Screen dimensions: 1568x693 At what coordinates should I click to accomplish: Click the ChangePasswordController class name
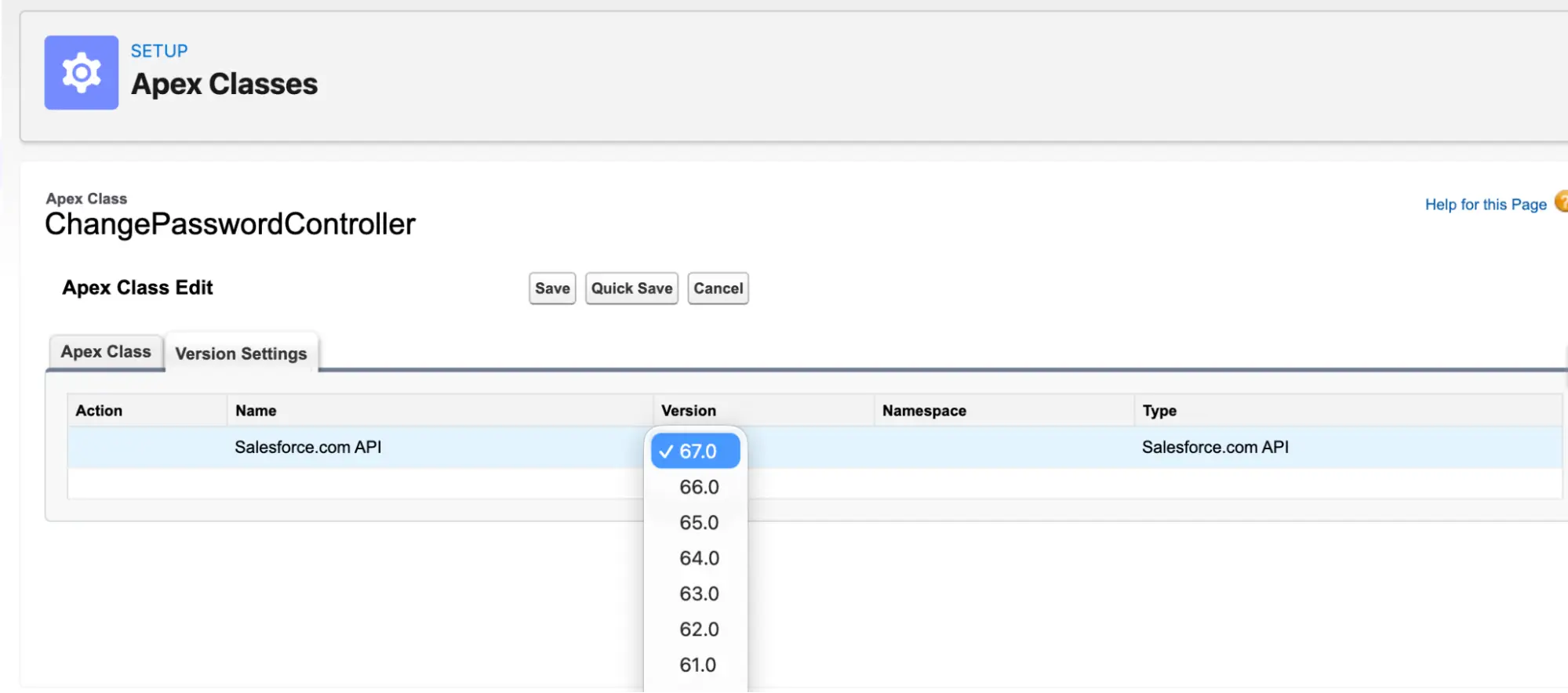[x=230, y=224]
